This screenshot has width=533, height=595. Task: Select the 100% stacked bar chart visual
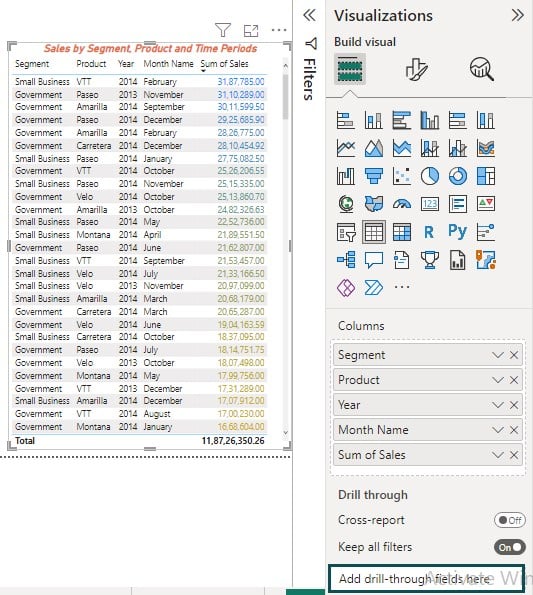[x=458, y=120]
